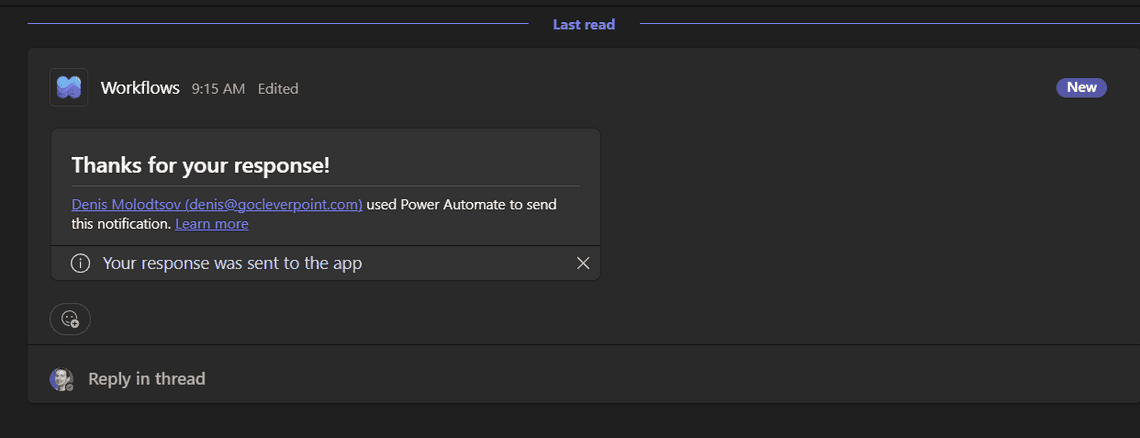
Task: Click the info icon beside response message
Action: (x=80, y=263)
